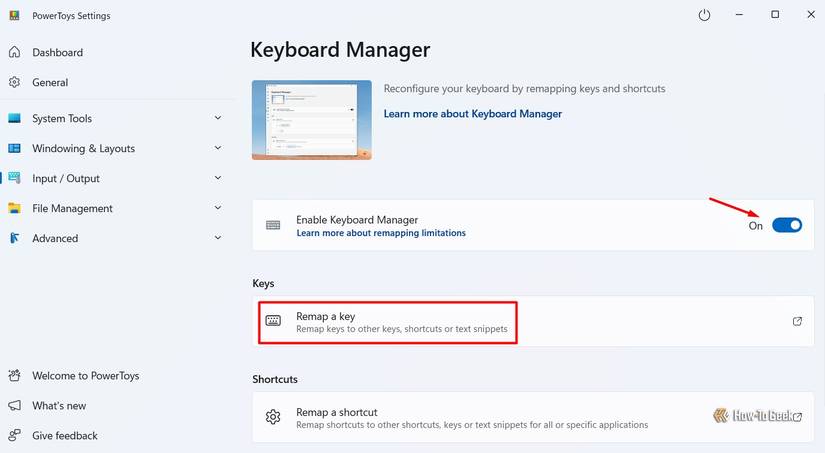Viewport: 825px width, 453px height.
Task: Select File Management in sidebar
Action: point(72,208)
